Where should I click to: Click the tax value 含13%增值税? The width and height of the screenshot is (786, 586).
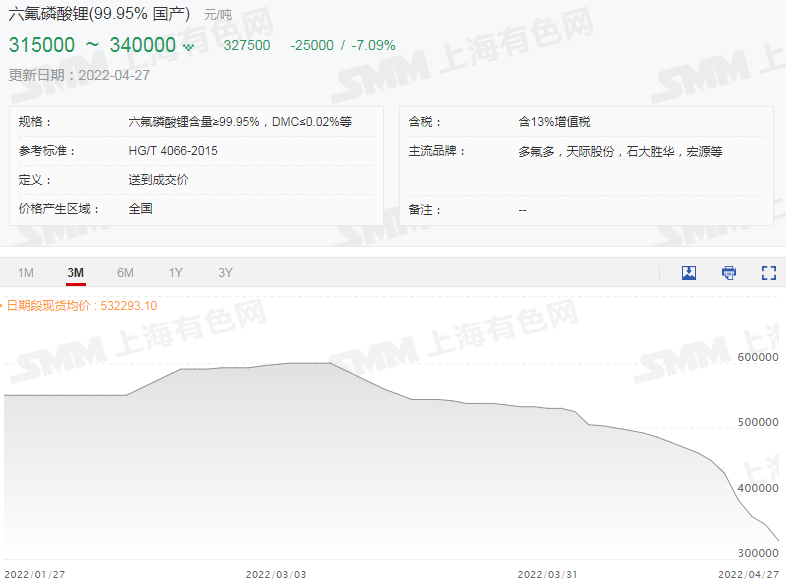[554, 122]
